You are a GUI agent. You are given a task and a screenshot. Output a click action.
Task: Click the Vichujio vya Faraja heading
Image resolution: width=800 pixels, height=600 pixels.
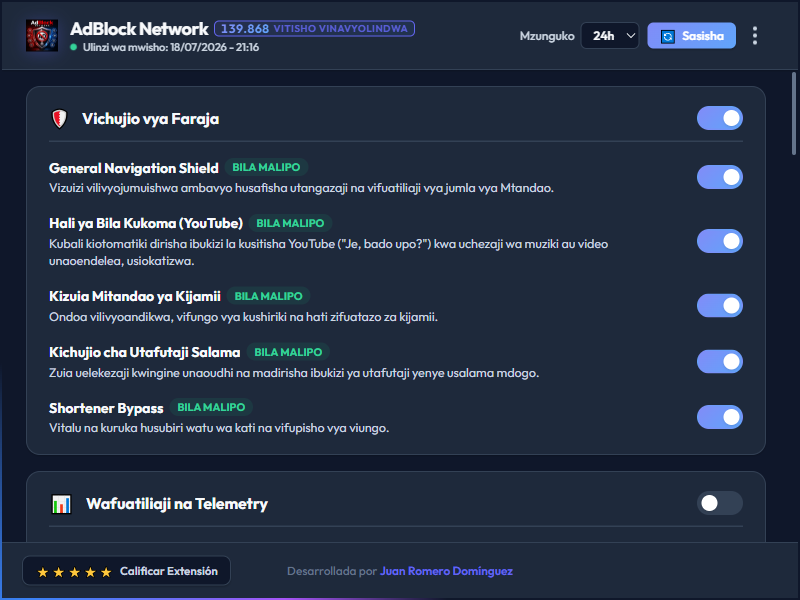[151, 119]
